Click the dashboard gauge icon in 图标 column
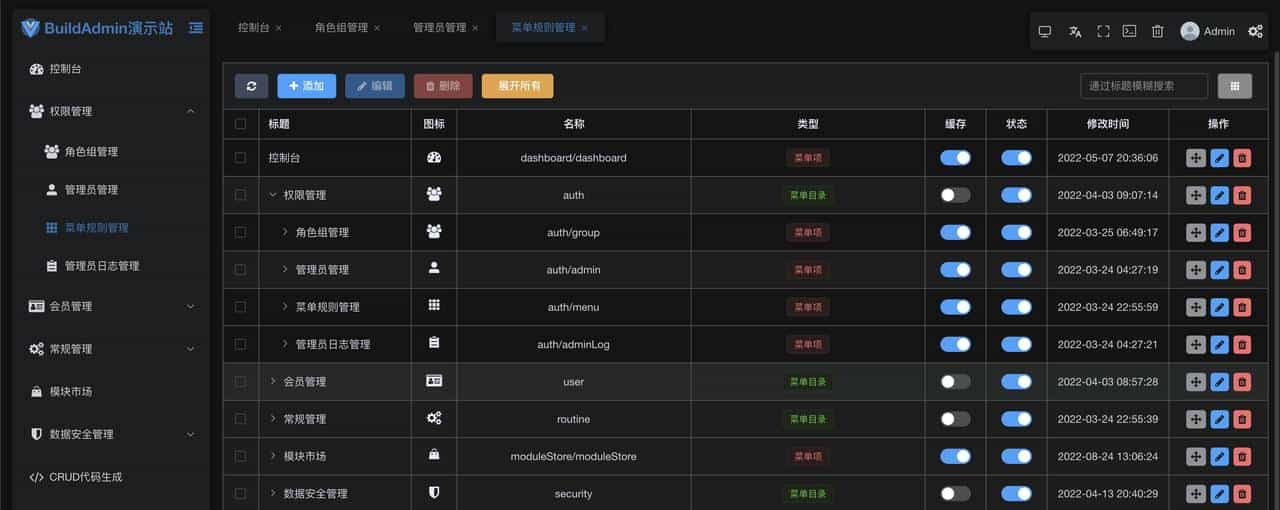 (434, 157)
